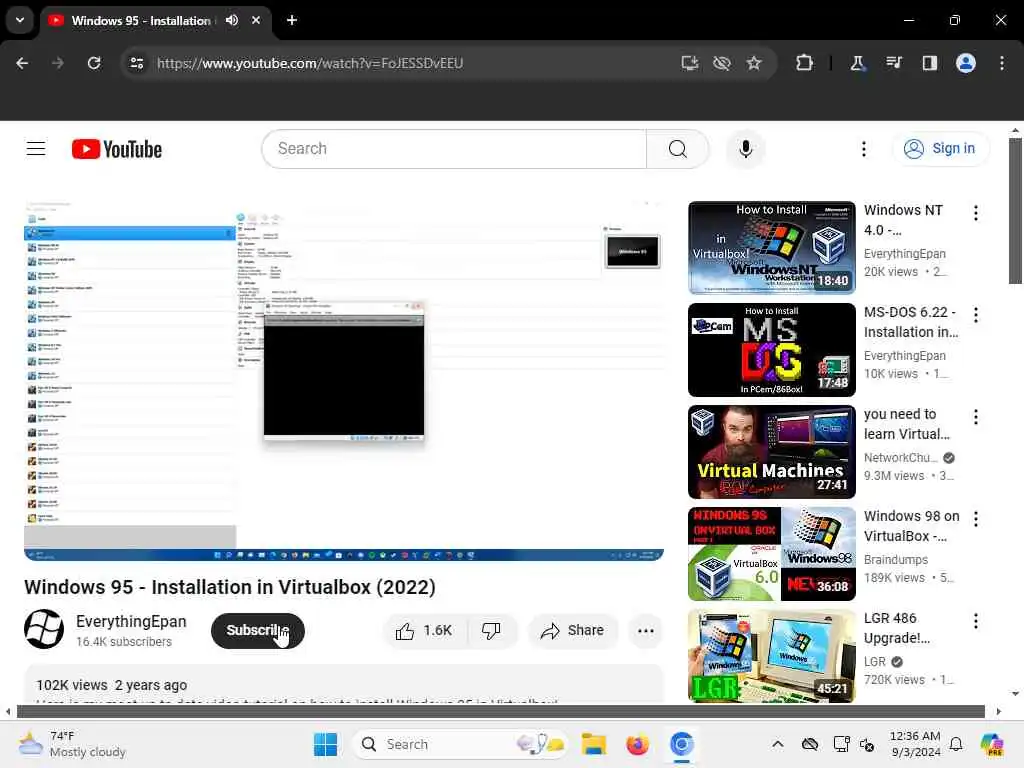
Task: Open the EverythingEpan channel name link
Action: pyautogui.click(x=131, y=622)
